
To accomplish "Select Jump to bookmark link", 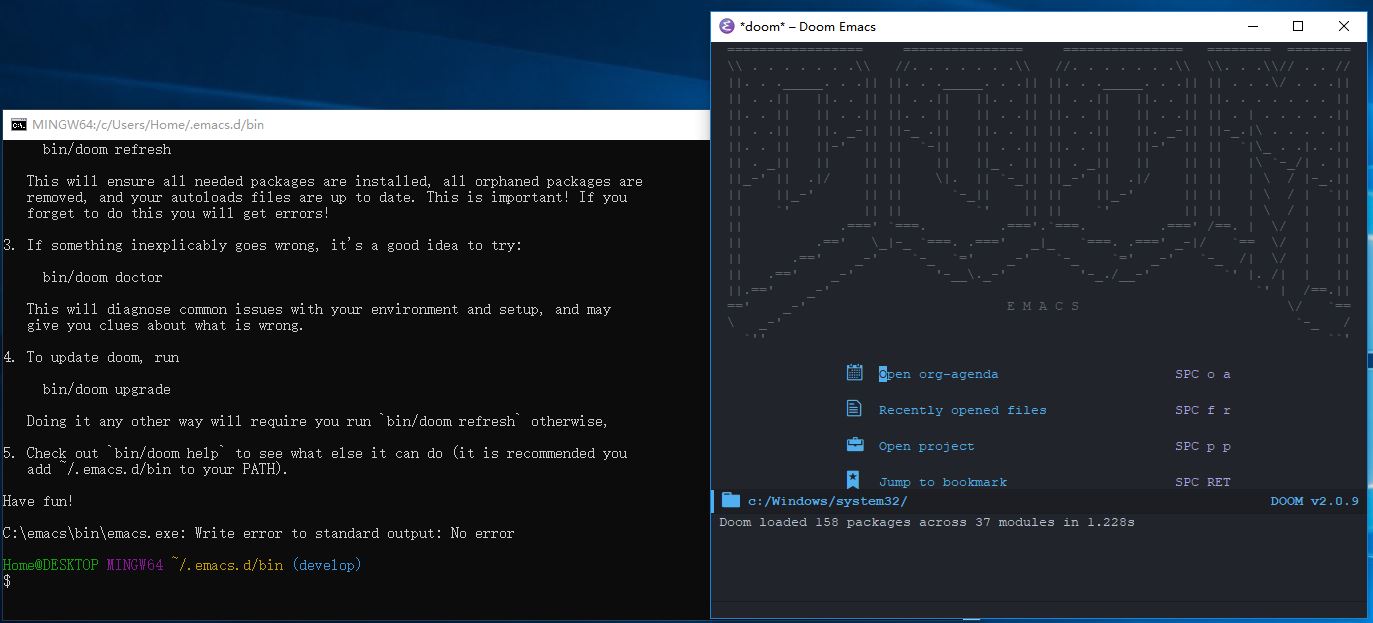I will (942, 482).
